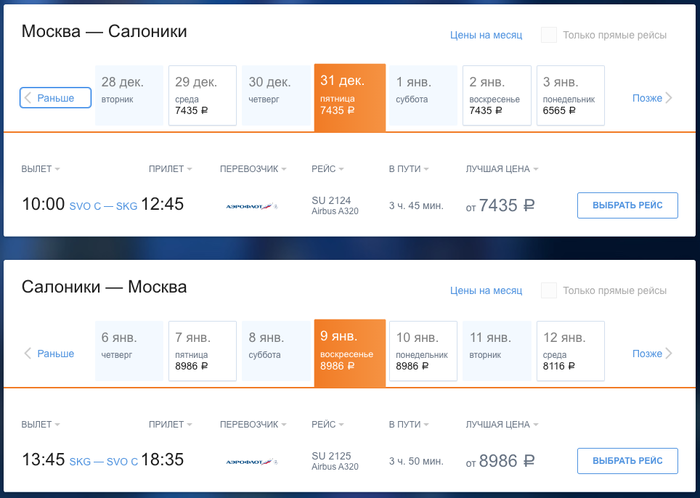Click the right arrow 'Позже' for Салоники — Москва
This screenshot has height=498, width=700.
(652, 354)
